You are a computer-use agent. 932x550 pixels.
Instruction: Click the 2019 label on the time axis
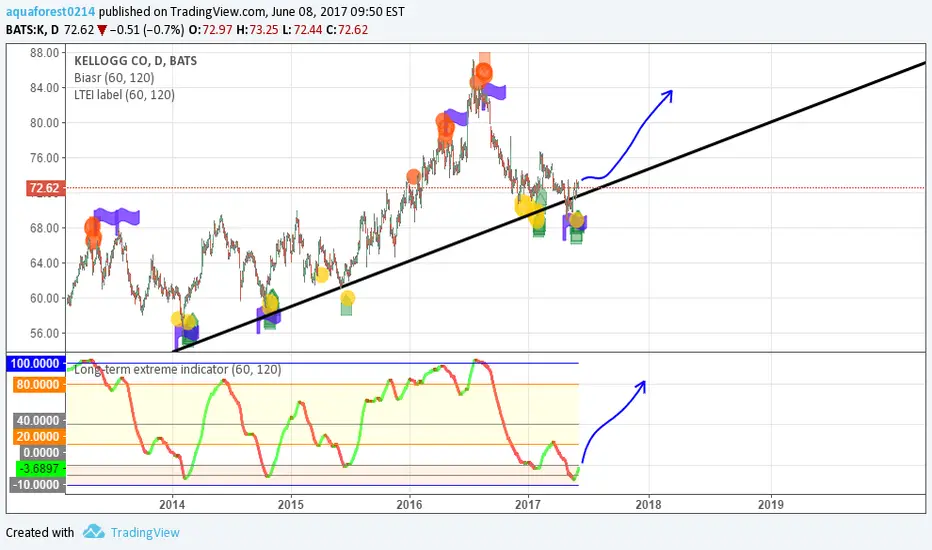coord(771,505)
